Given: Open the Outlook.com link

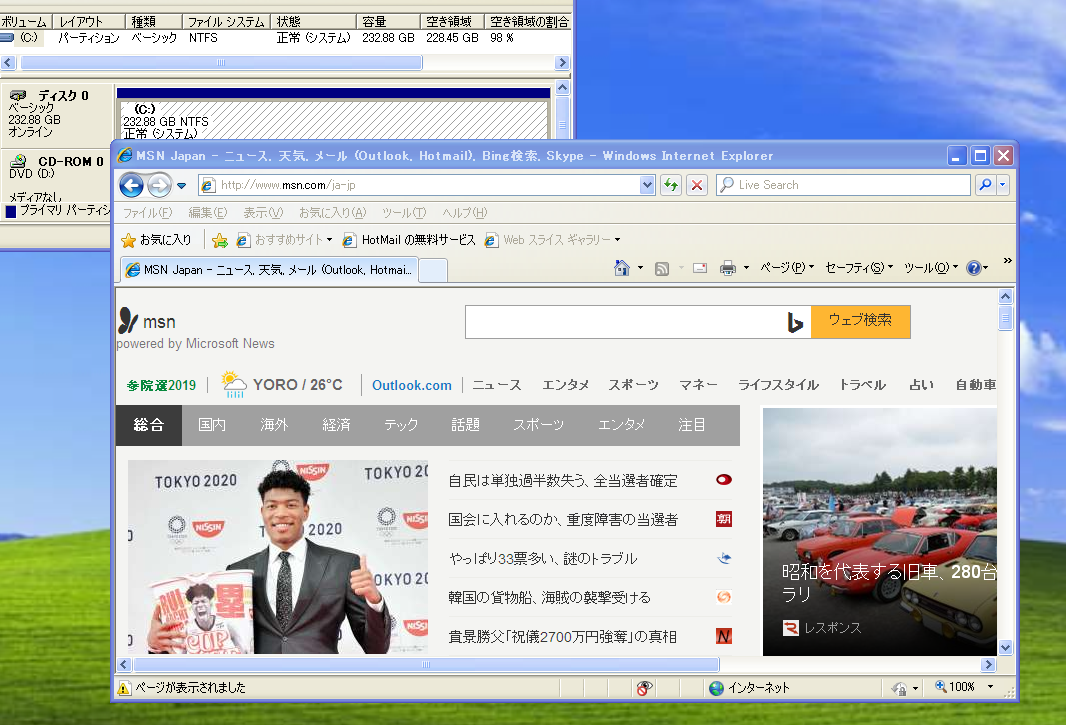Looking at the screenshot, I should point(411,385).
